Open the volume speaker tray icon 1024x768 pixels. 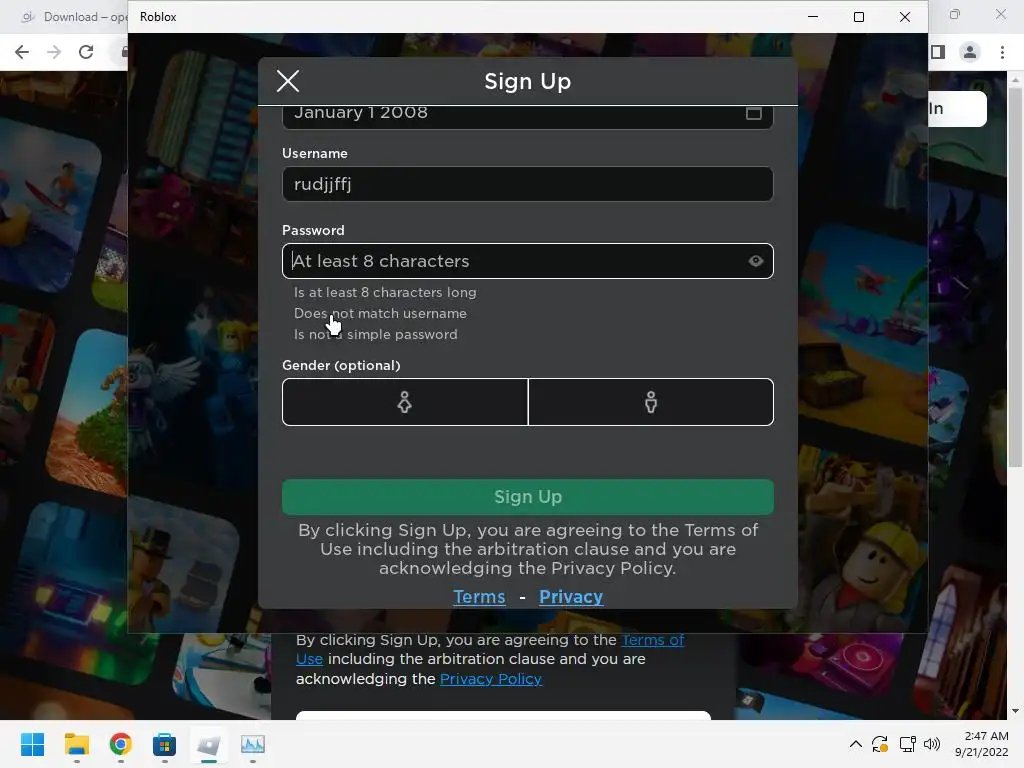coord(932,744)
